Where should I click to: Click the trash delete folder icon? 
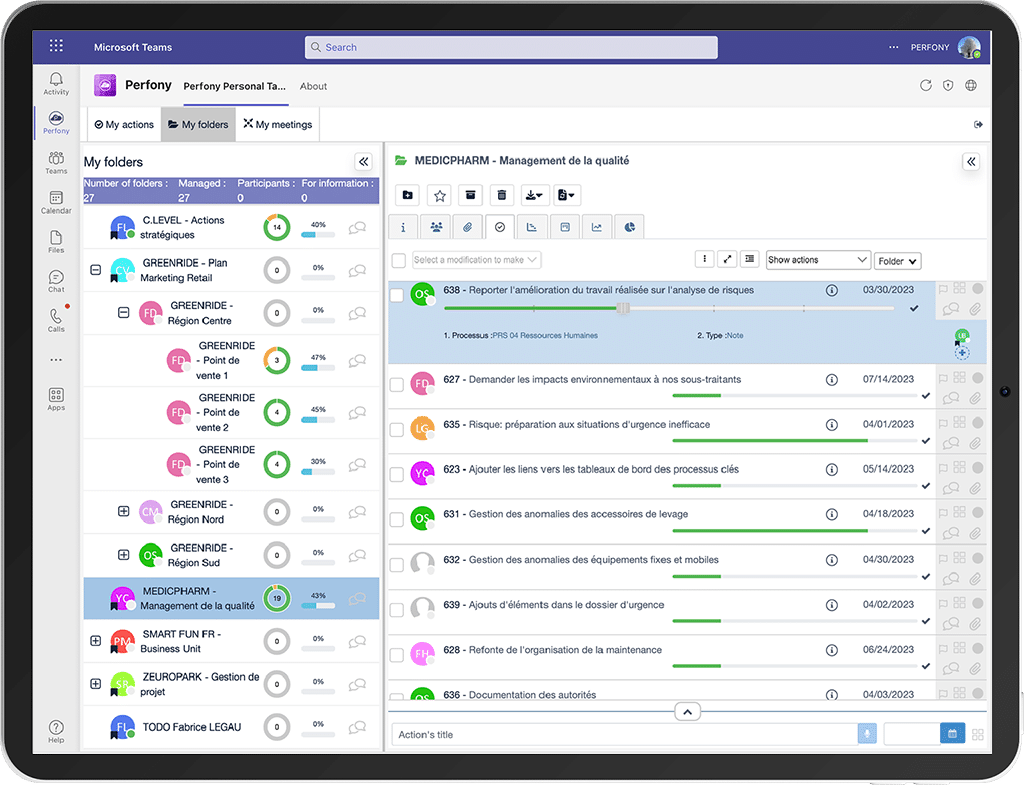pyautogui.click(x=502, y=195)
